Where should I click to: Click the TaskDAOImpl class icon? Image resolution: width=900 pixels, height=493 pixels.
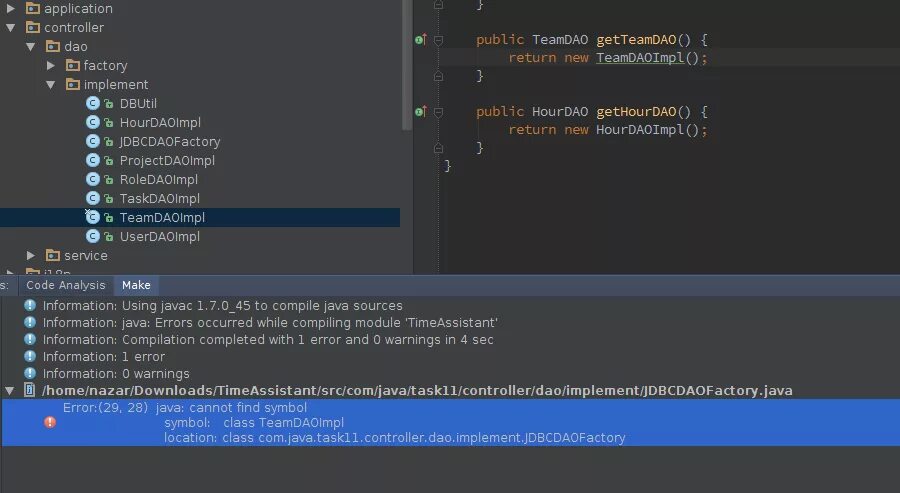92,198
